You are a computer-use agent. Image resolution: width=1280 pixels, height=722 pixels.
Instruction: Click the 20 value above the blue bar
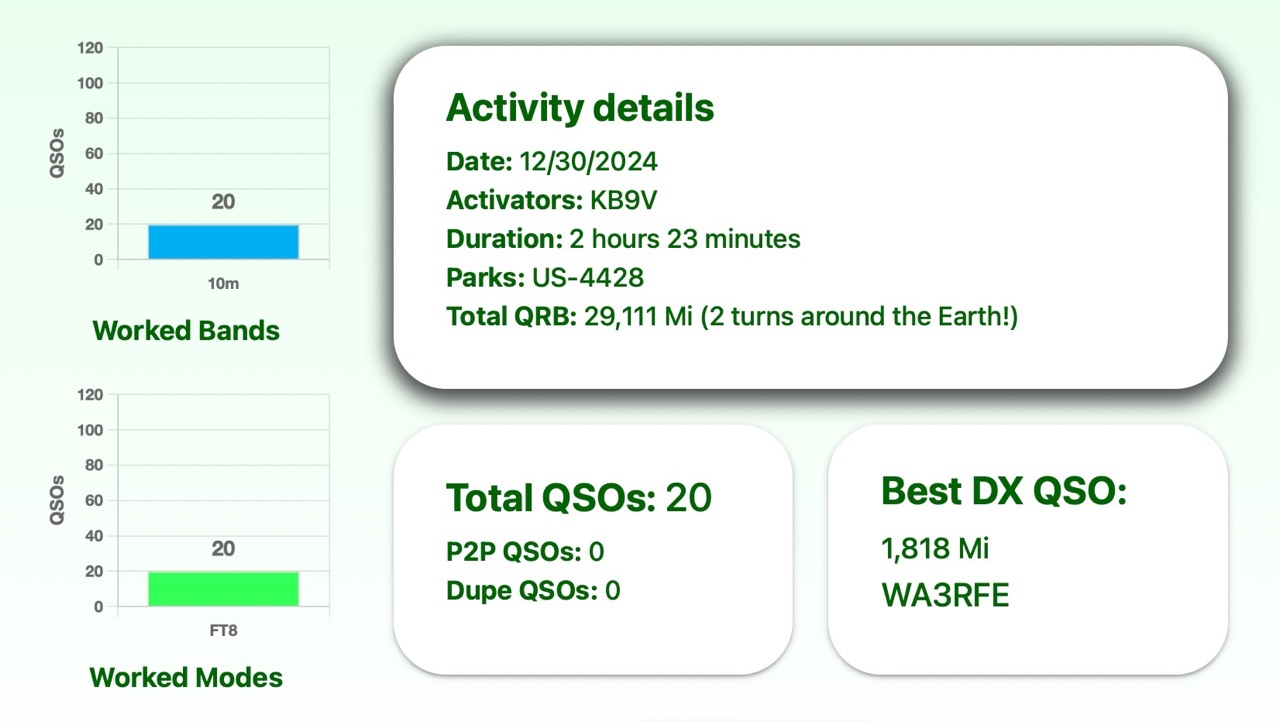[x=223, y=202]
